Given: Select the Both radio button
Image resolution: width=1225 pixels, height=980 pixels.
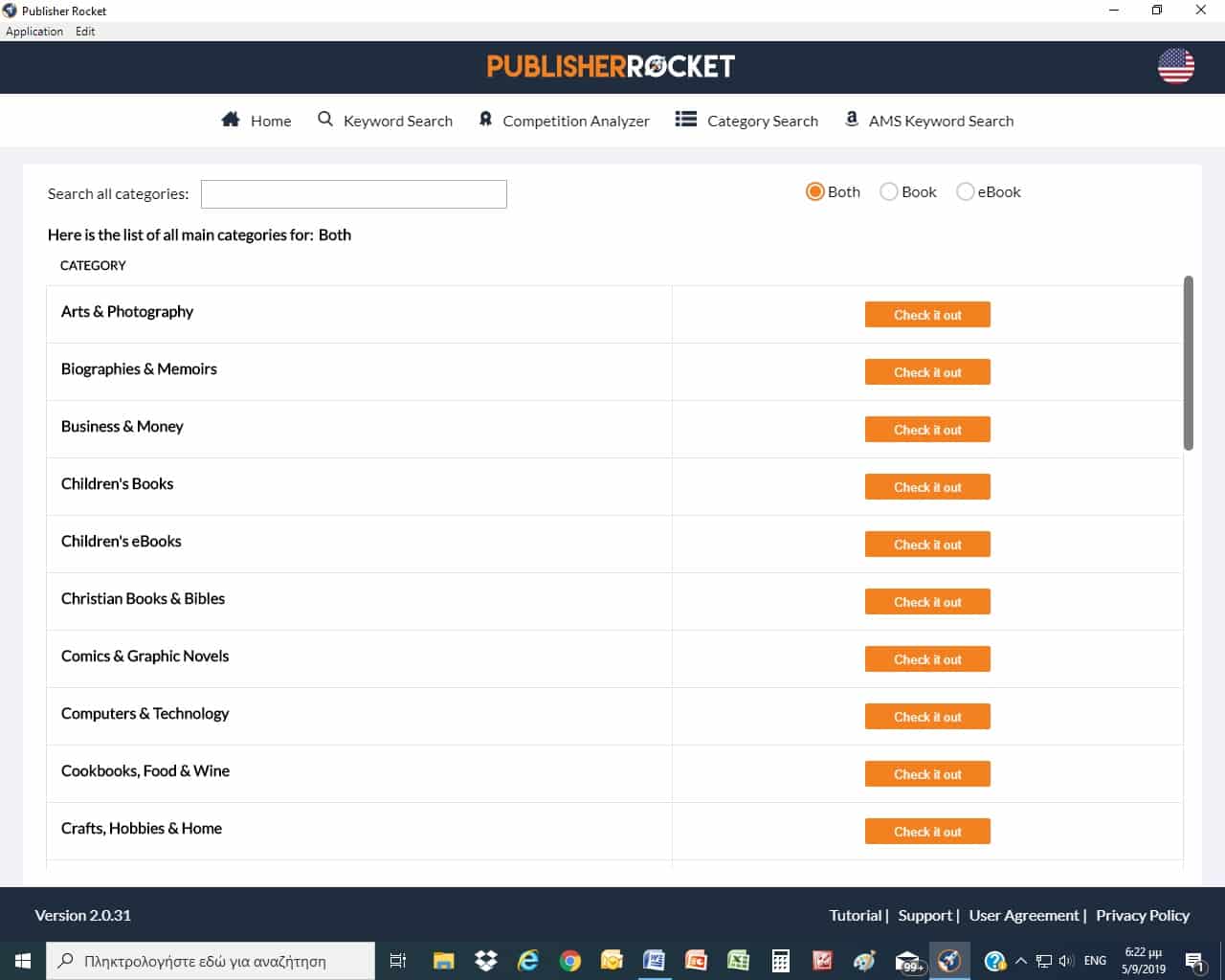Looking at the screenshot, I should pyautogui.click(x=814, y=191).
